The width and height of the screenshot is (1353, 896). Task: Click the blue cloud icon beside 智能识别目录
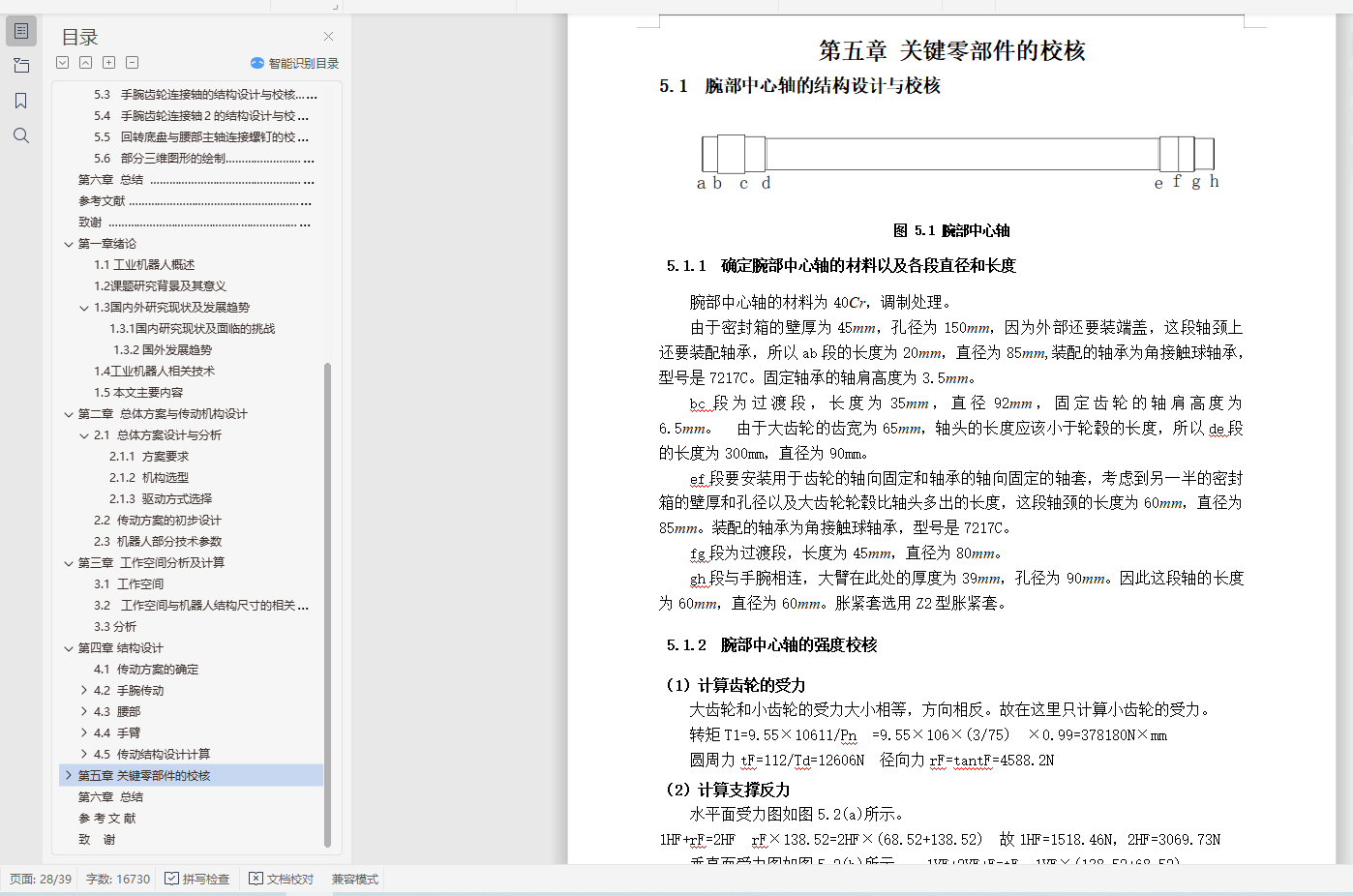click(x=257, y=63)
